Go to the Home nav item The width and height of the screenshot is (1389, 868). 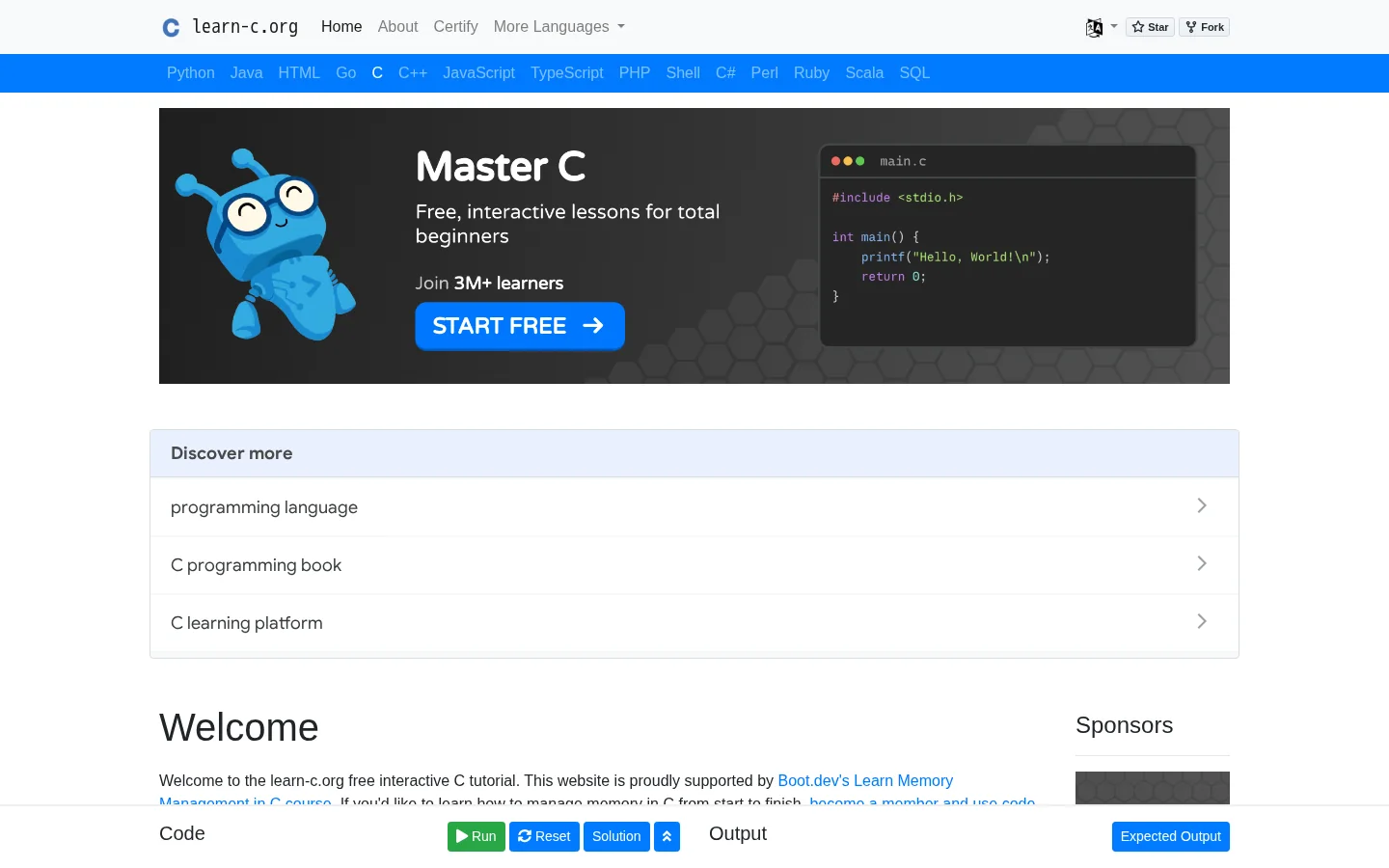pyautogui.click(x=341, y=27)
